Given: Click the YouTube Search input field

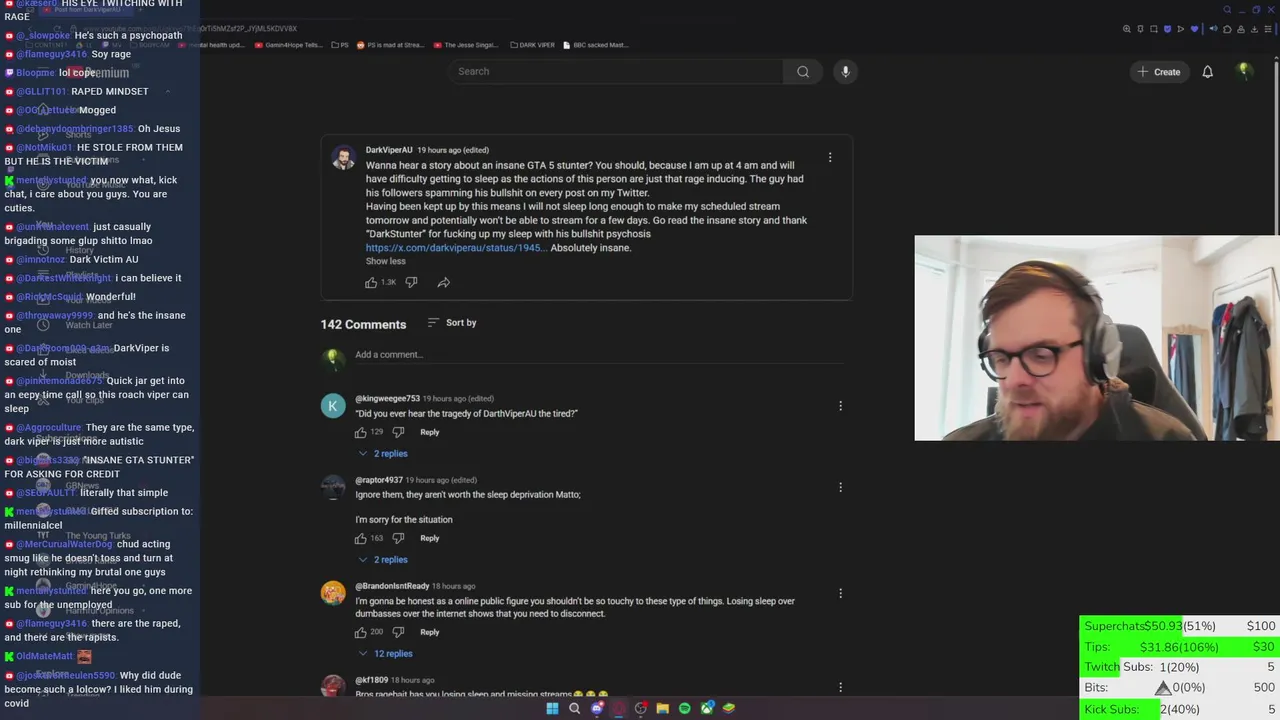Looking at the screenshot, I should point(615,72).
